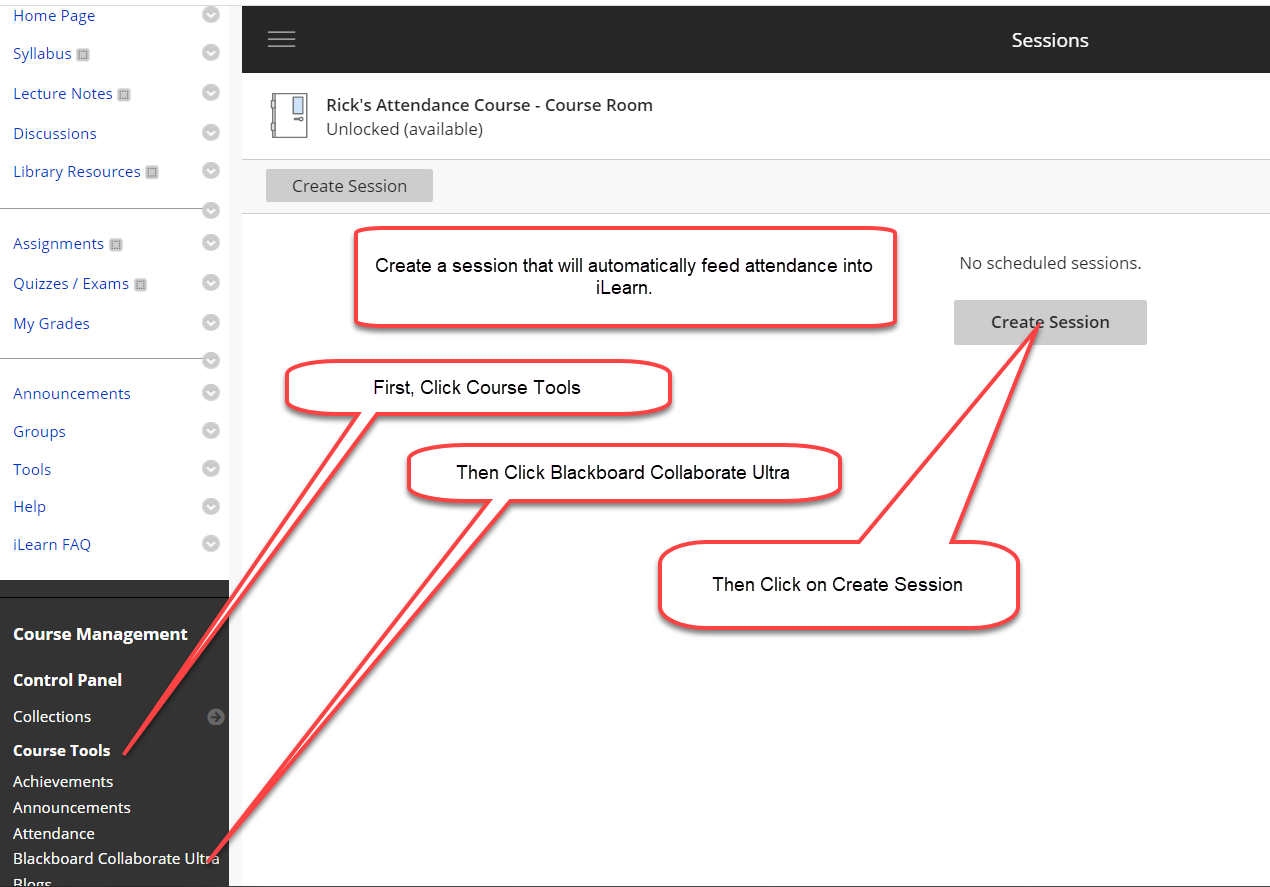This screenshot has width=1270, height=887.
Task: Open Attendance under Course Tools
Action: click(54, 834)
